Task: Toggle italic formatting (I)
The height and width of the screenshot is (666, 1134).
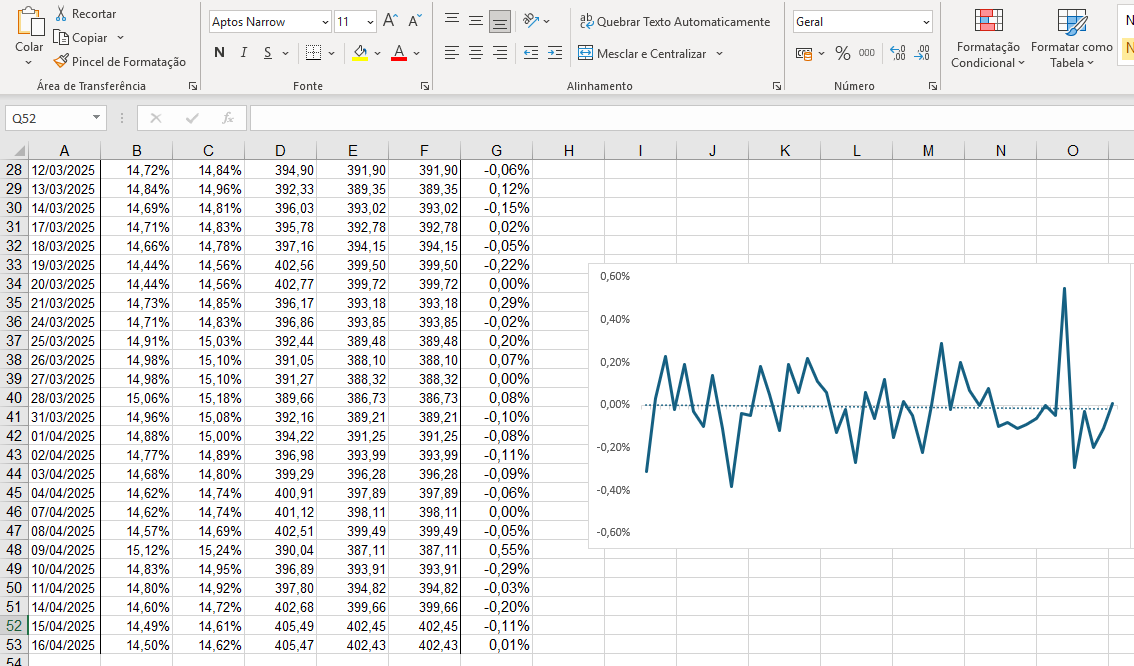Action: coord(243,53)
